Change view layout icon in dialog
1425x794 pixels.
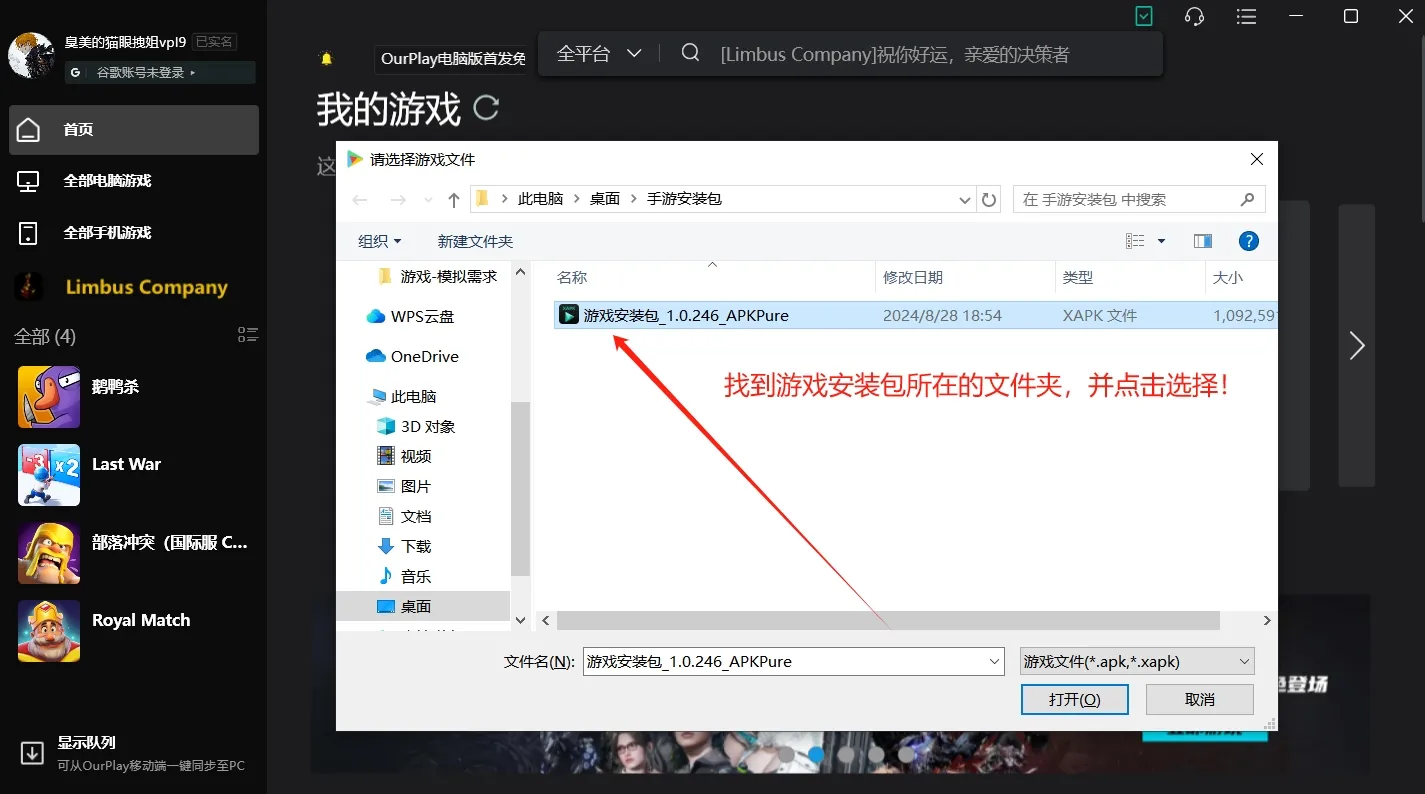[x=1135, y=241]
